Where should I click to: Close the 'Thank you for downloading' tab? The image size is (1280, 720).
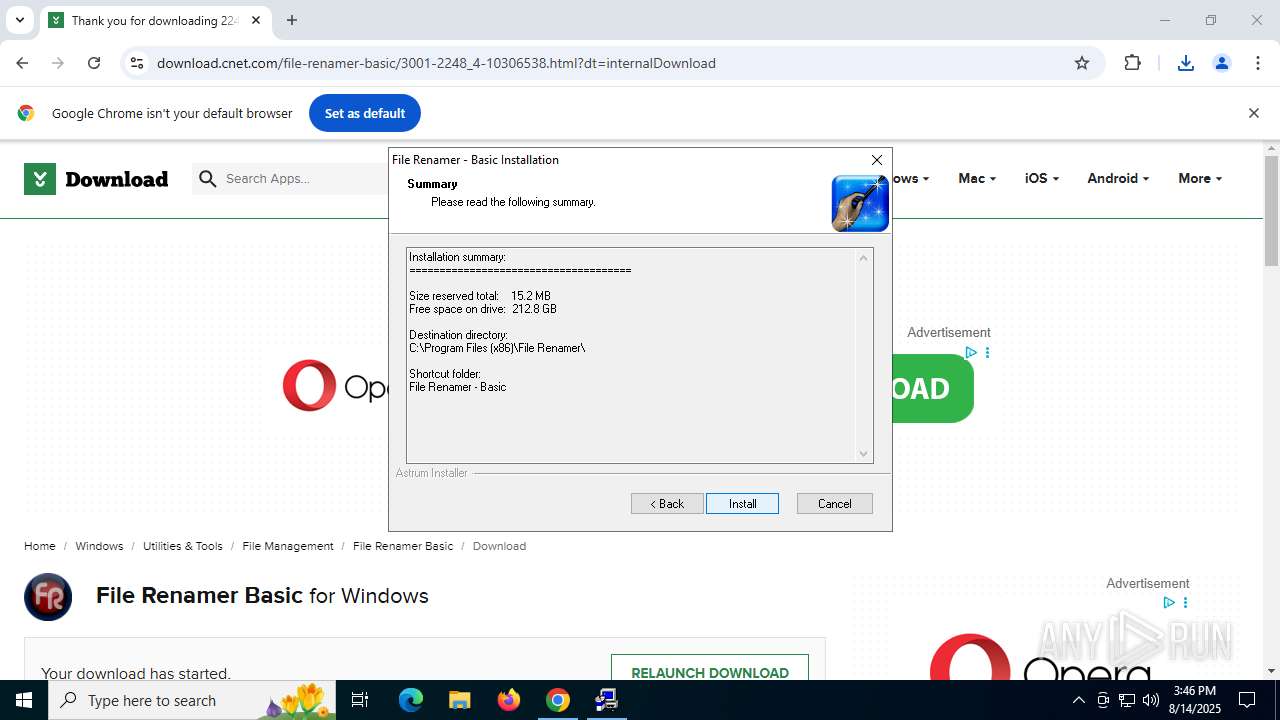(x=258, y=20)
